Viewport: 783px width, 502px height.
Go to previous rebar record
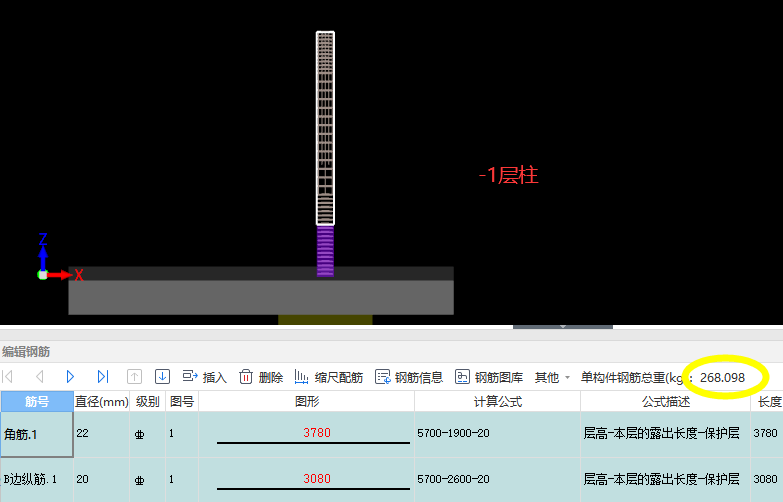(40, 377)
